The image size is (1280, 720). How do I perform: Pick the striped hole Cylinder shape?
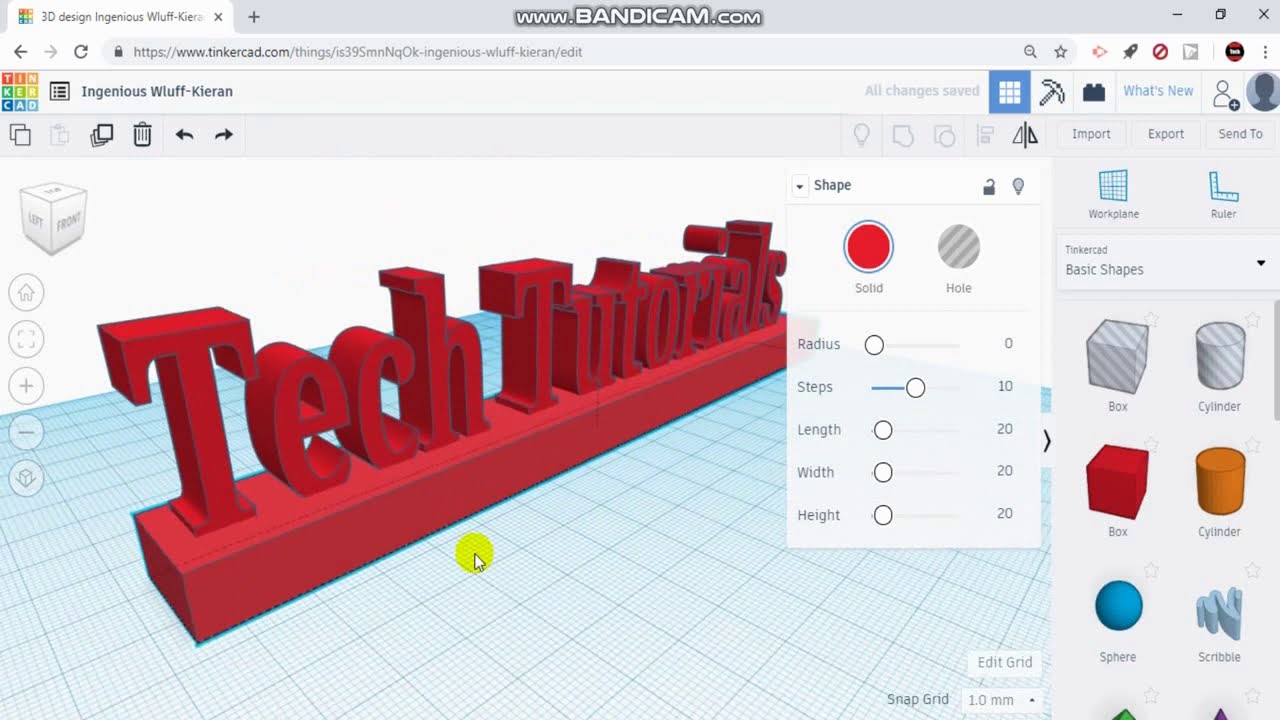[1220, 356]
